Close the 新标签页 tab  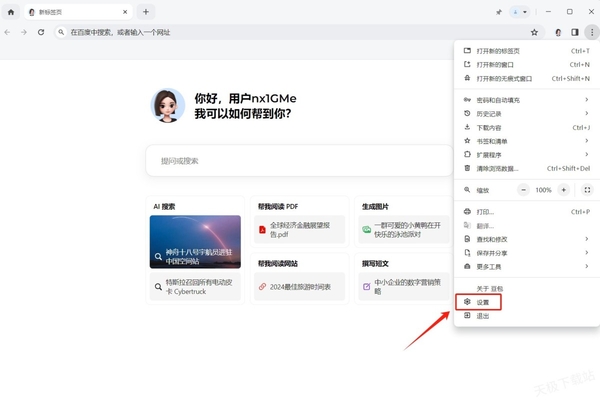[124, 12]
